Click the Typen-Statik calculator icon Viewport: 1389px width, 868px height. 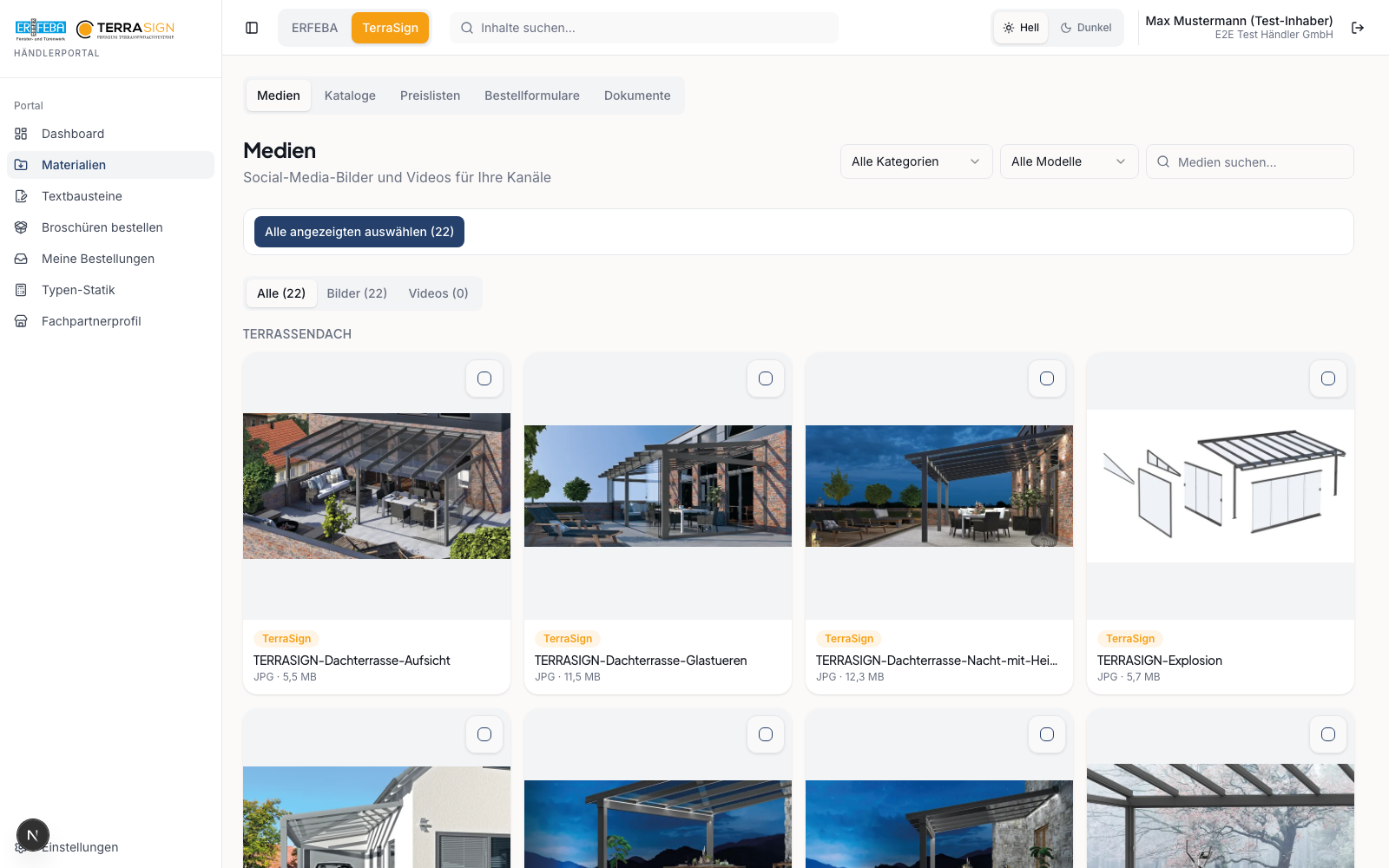click(x=21, y=290)
